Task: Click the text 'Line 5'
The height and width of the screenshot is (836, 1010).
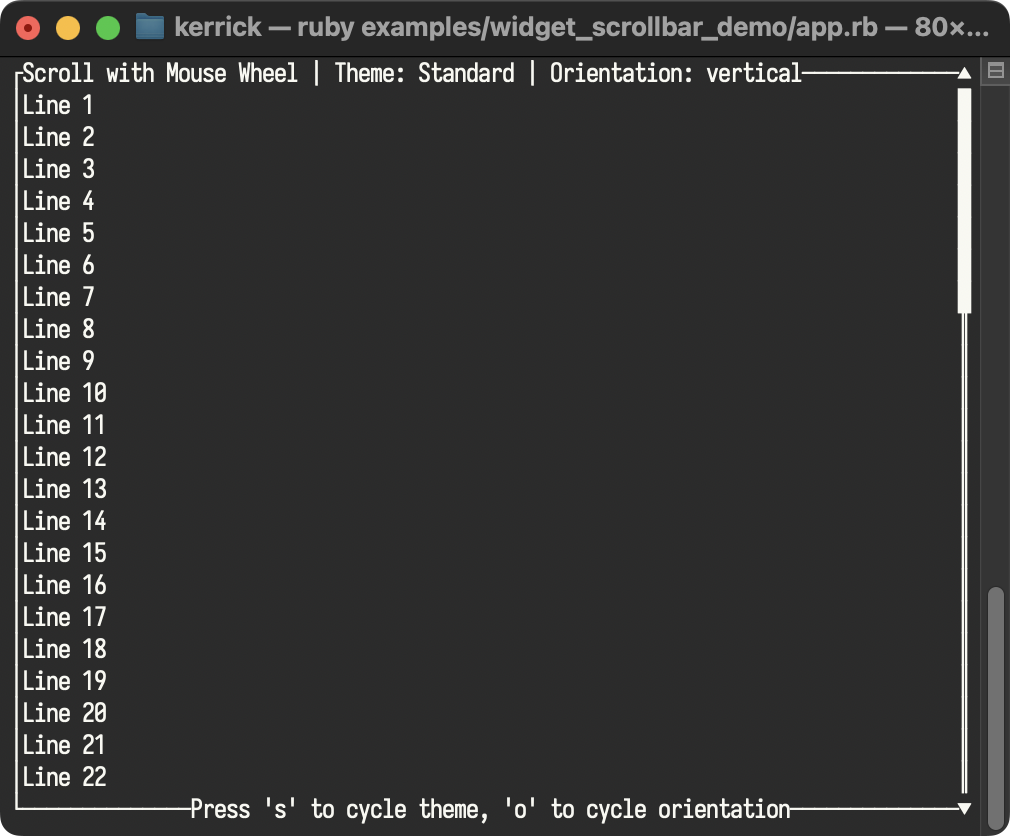Action: point(58,233)
